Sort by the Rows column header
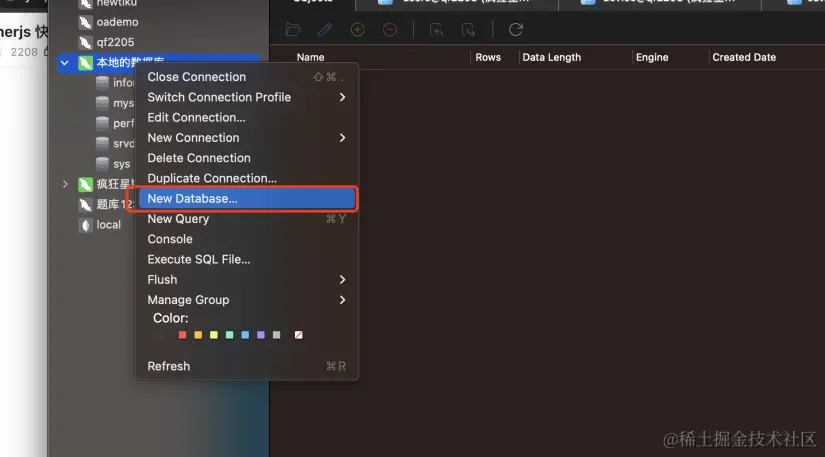The image size is (825, 457). tap(488, 57)
